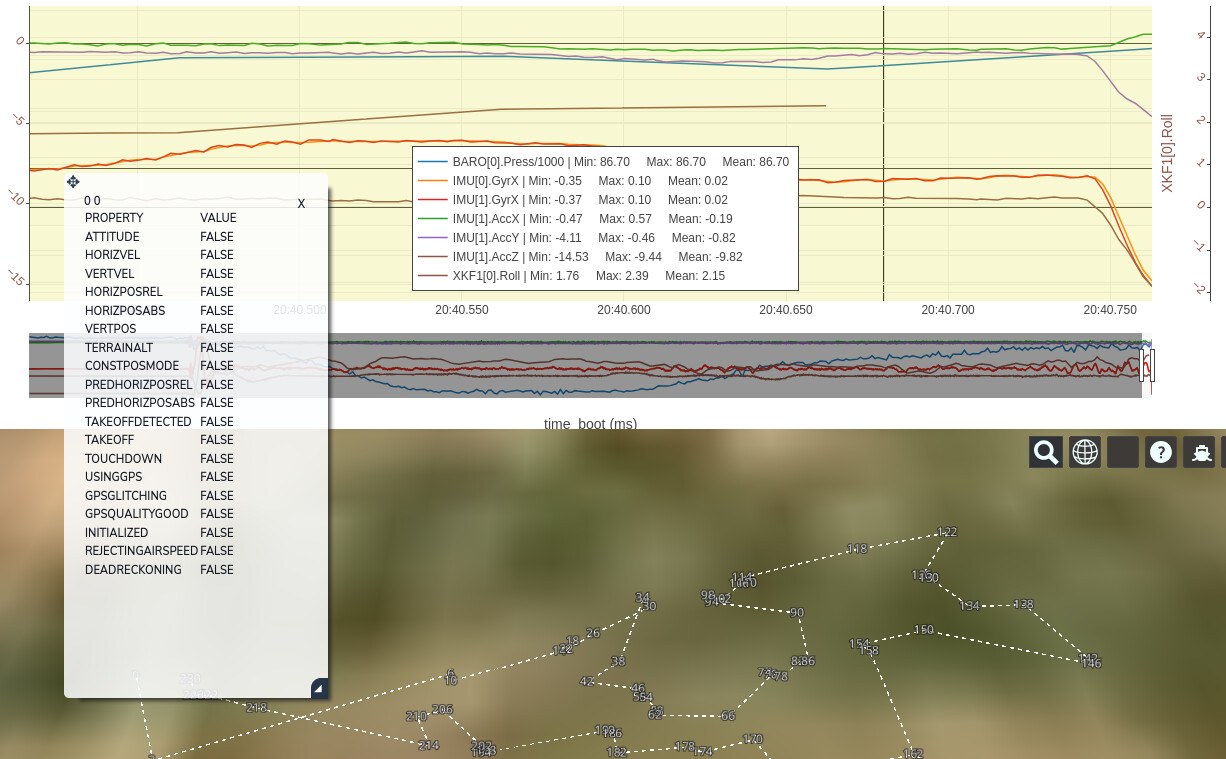
Task: Open the globe map-layer icon
Action: (x=1085, y=452)
